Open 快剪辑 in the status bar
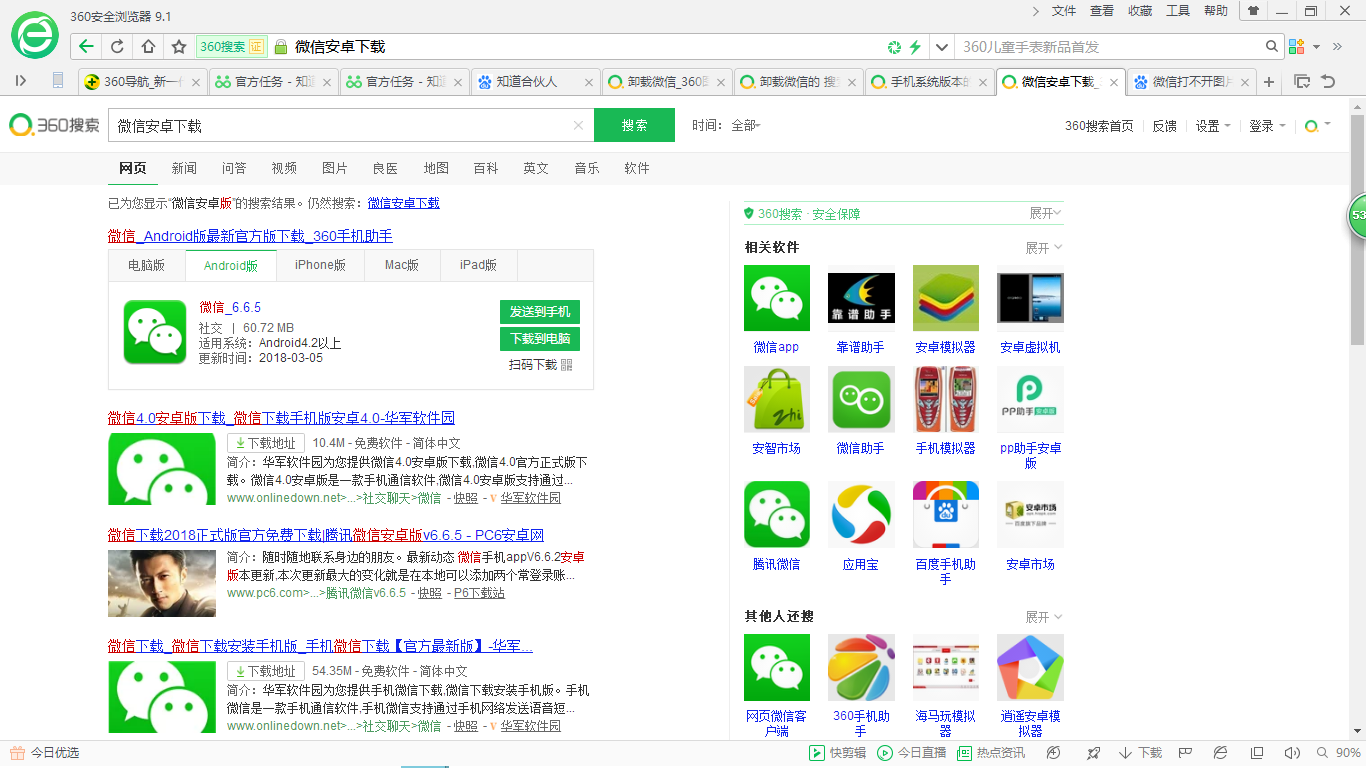 tap(838, 753)
